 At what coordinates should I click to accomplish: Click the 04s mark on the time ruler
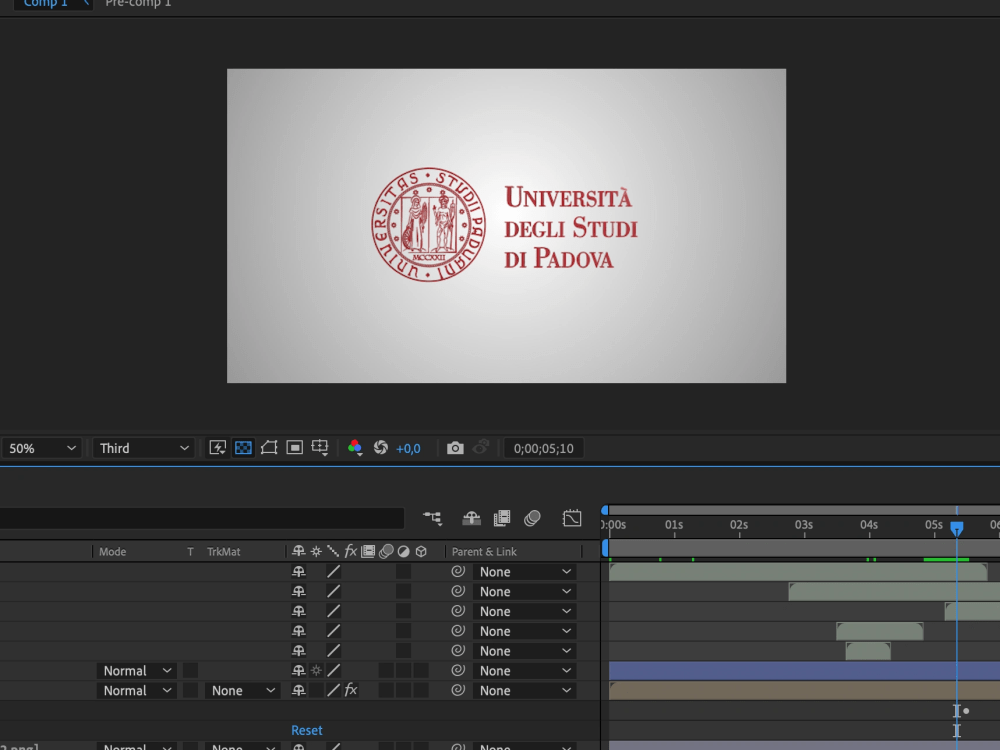coord(869,525)
